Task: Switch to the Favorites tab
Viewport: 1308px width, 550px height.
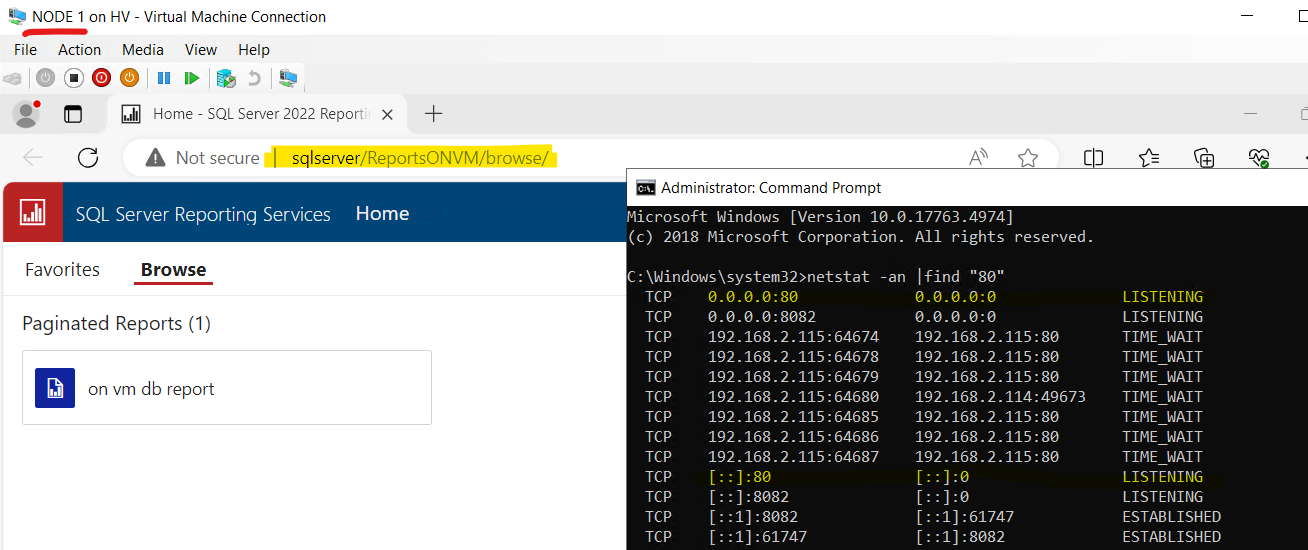Action: [x=62, y=269]
